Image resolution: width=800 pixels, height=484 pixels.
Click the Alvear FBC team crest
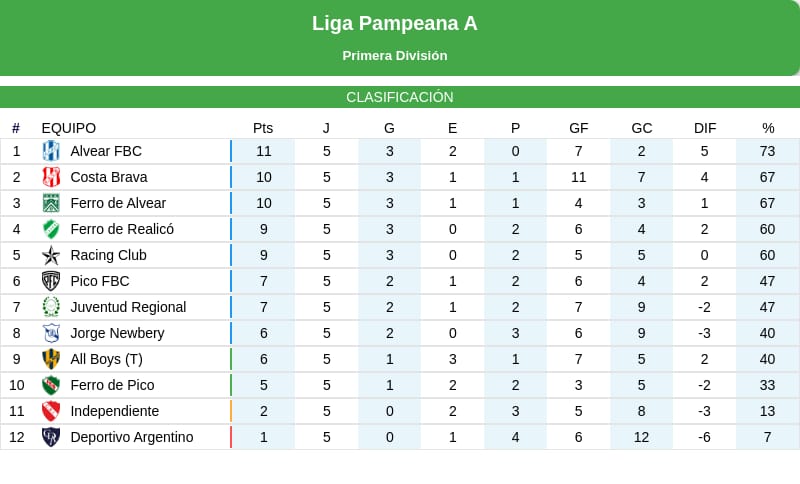point(51,151)
